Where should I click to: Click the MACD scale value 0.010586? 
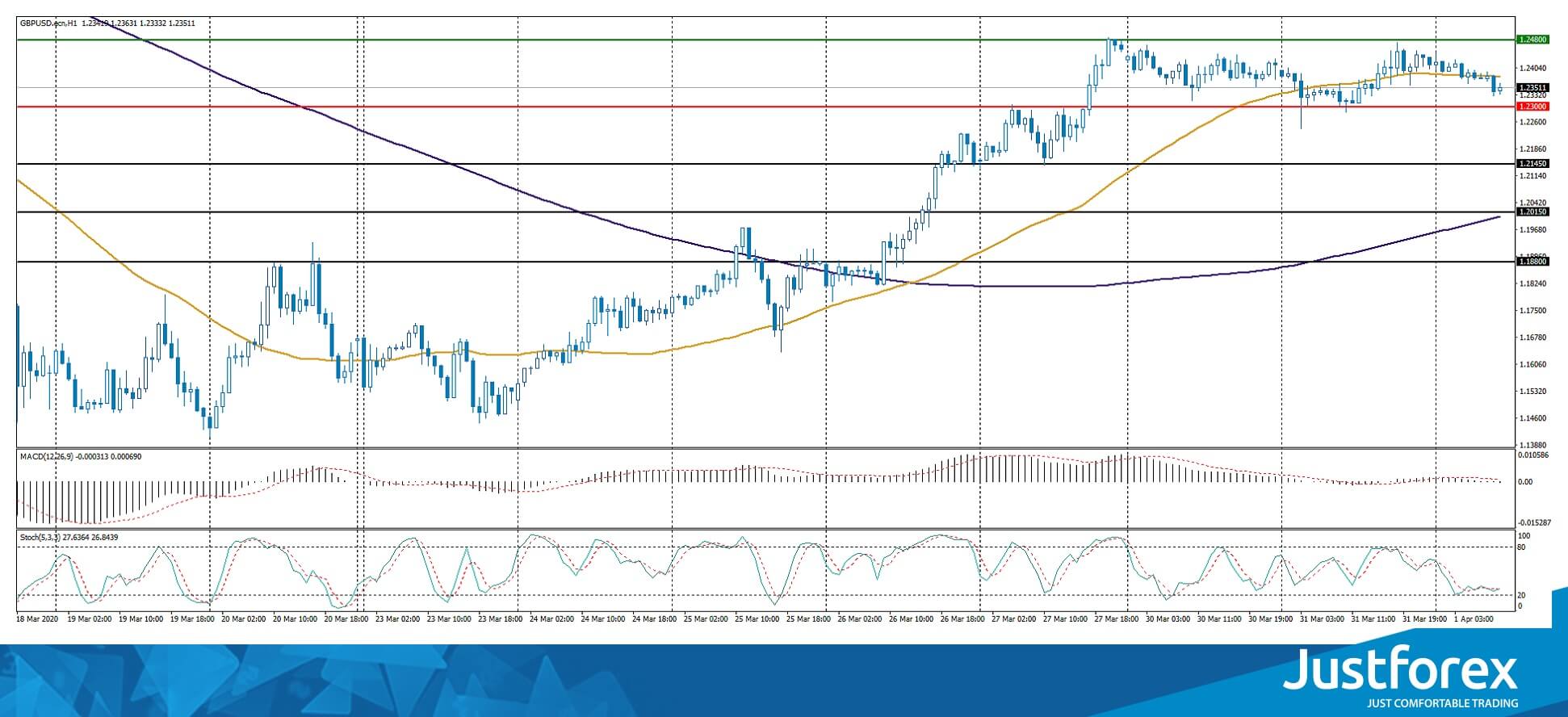[1534, 455]
